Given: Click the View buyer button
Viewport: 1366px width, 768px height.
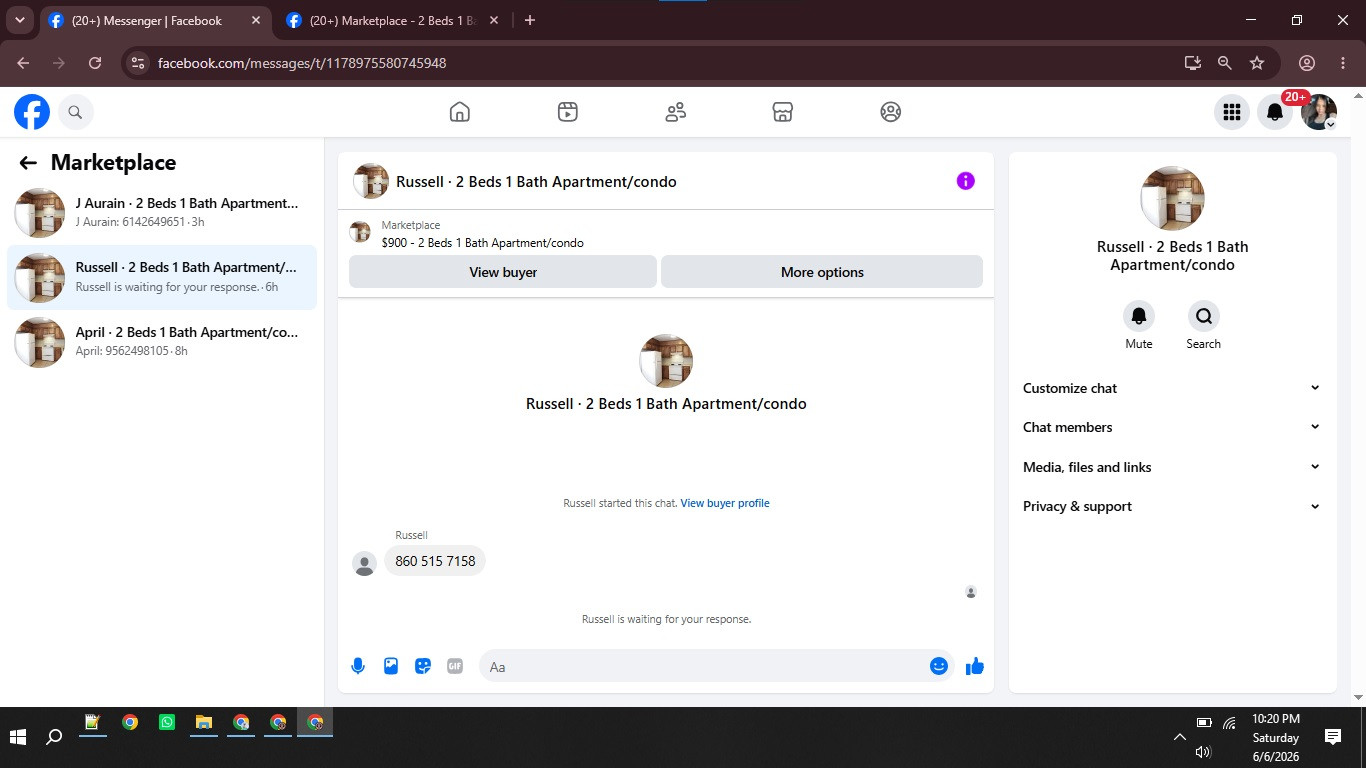Looking at the screenshot, I should [503, 272].
